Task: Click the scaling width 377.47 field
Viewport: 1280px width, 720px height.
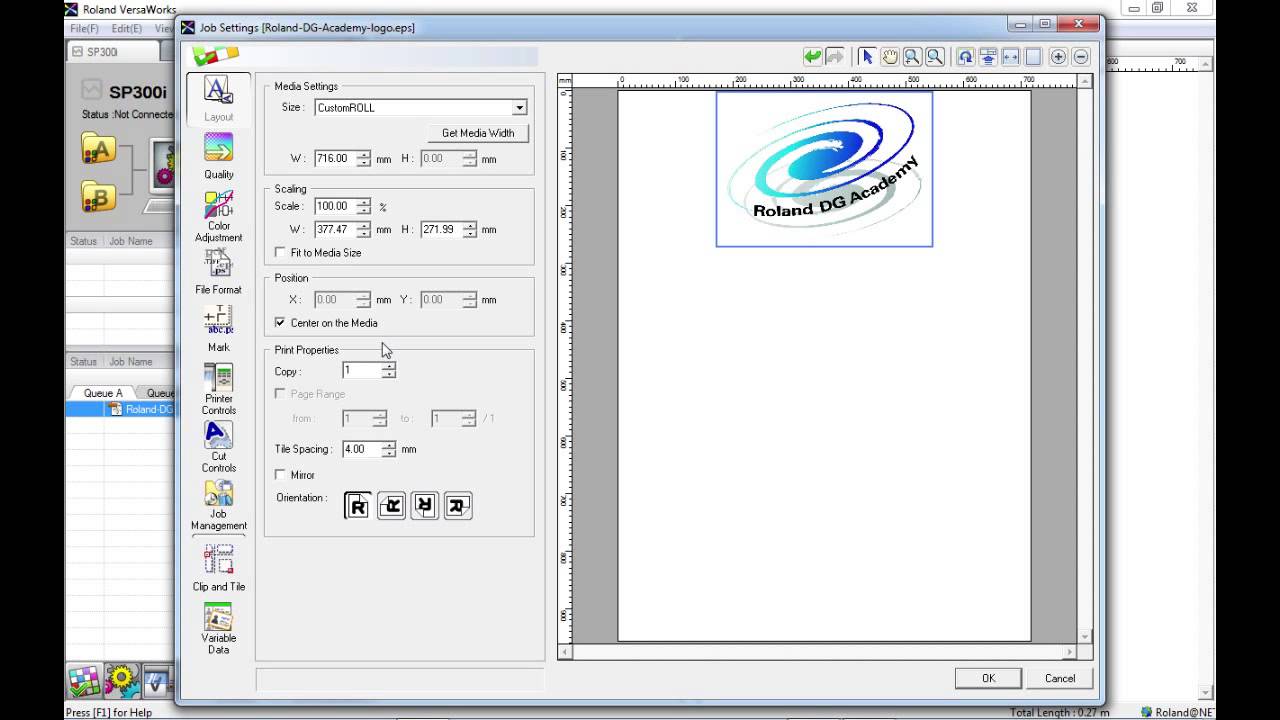Action: click(335, 229)
